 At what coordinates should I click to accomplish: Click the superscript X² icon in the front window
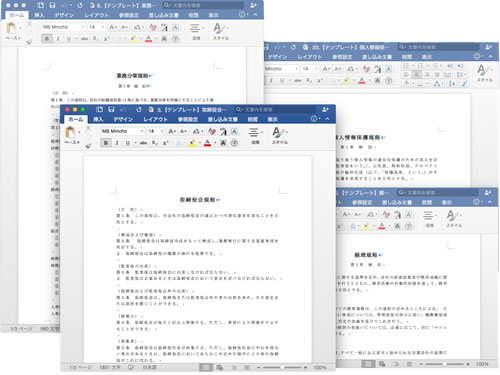click(x=165, y=143)
